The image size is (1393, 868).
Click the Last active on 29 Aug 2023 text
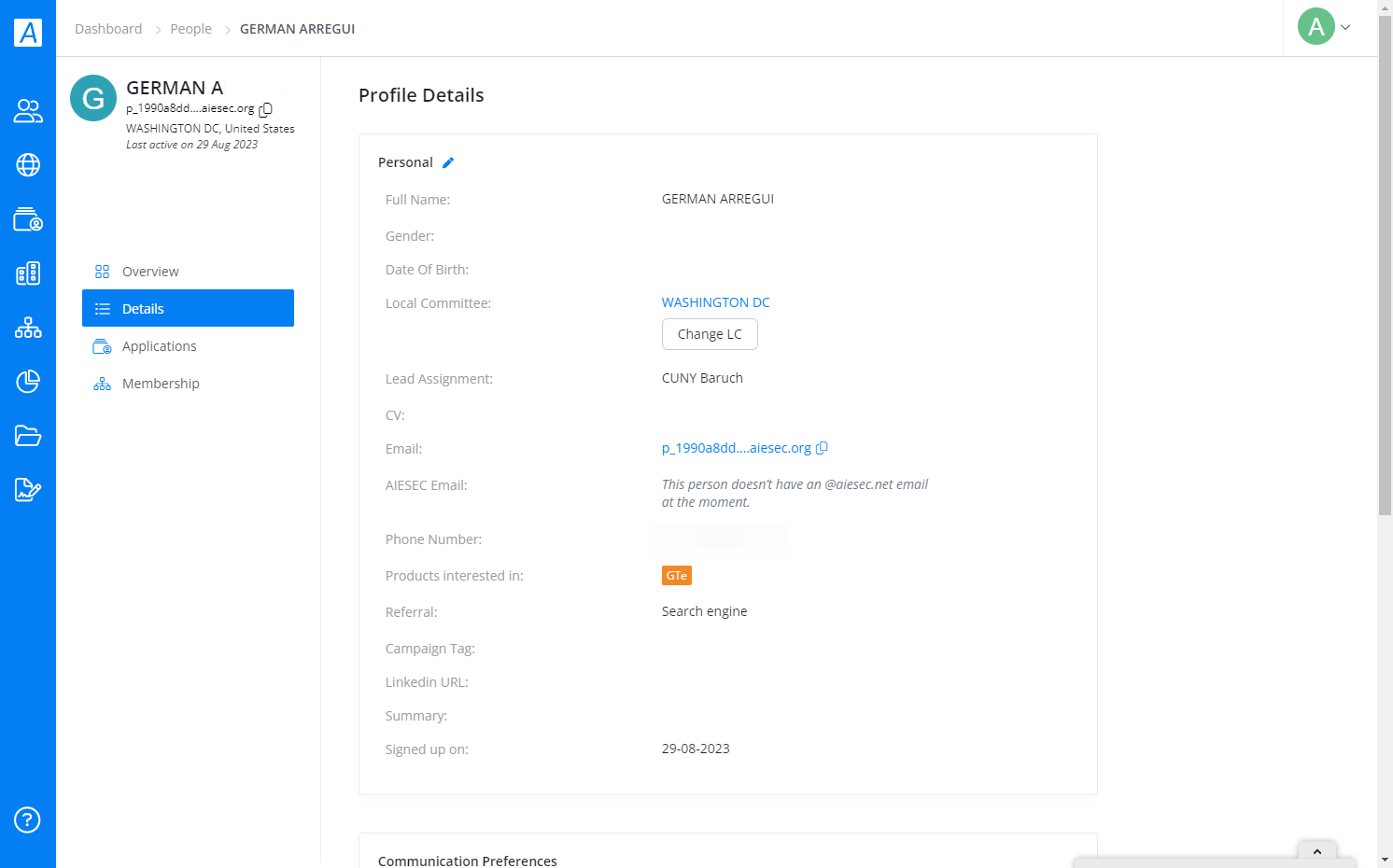192,145
